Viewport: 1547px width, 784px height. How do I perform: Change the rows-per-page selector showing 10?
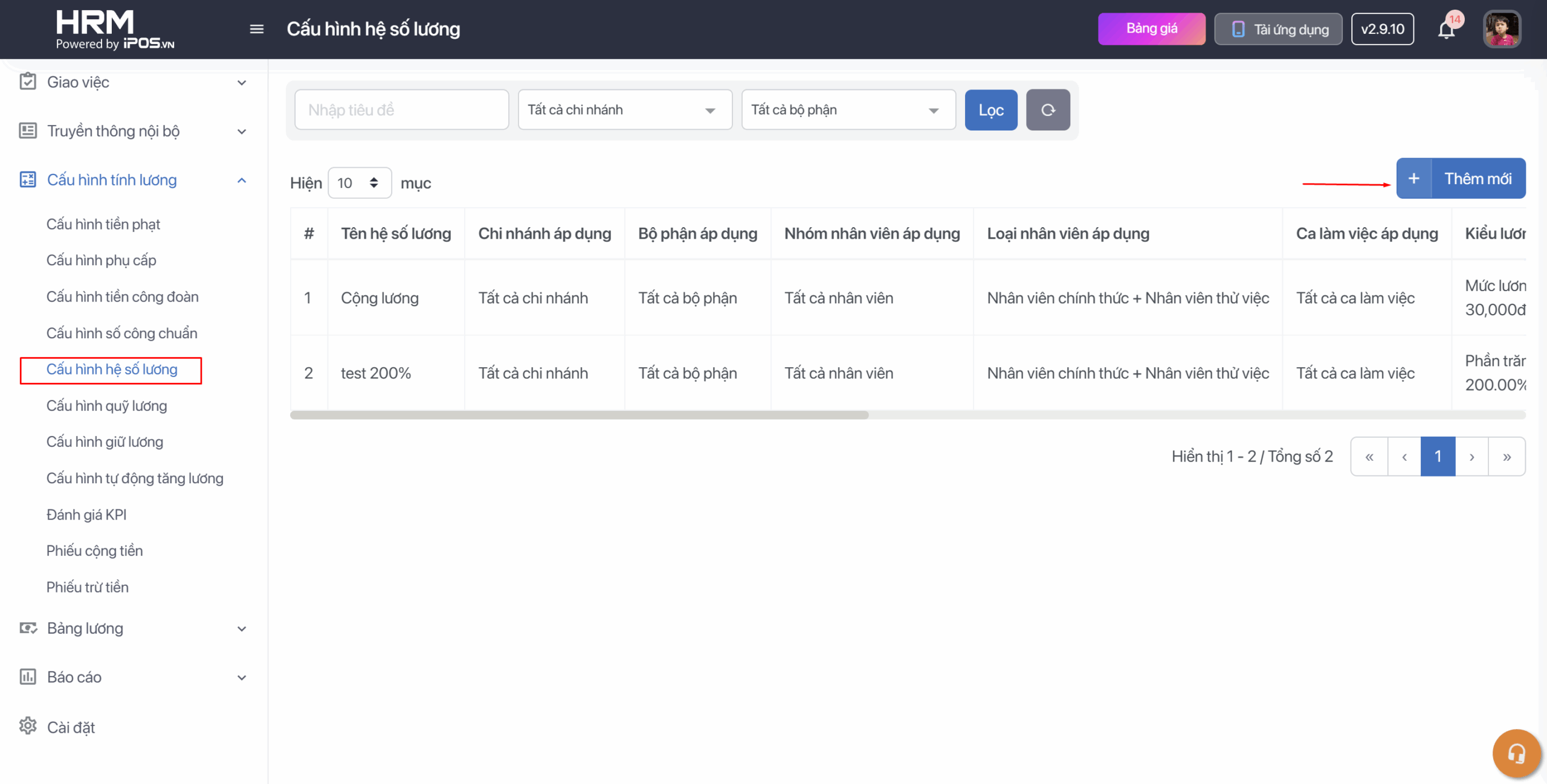pos(359,183)
